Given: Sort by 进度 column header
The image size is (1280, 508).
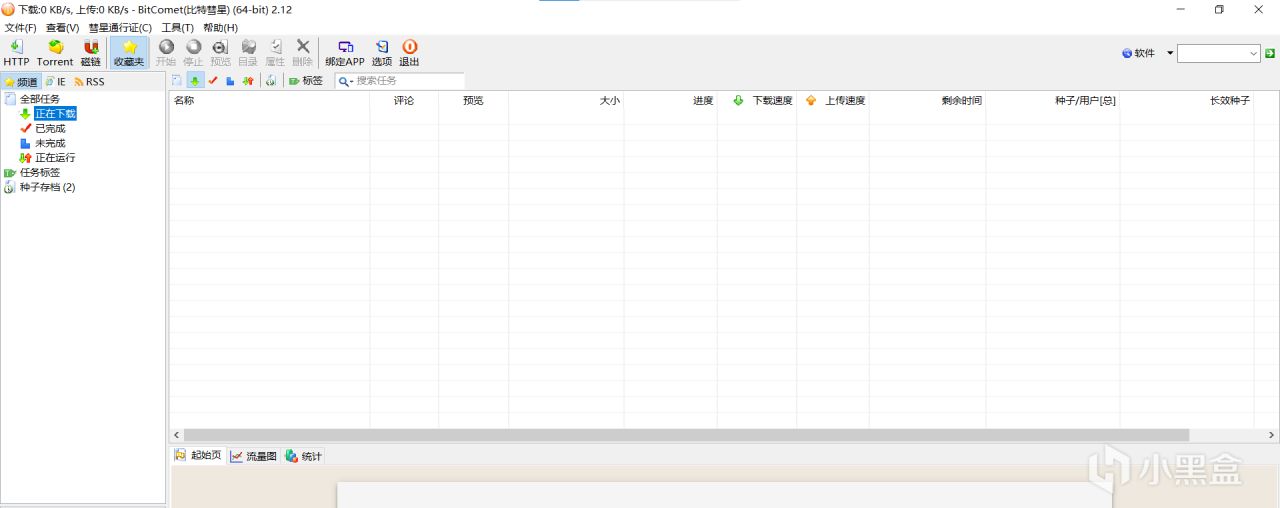Looking at the screenshot, I should coord(670,101).
